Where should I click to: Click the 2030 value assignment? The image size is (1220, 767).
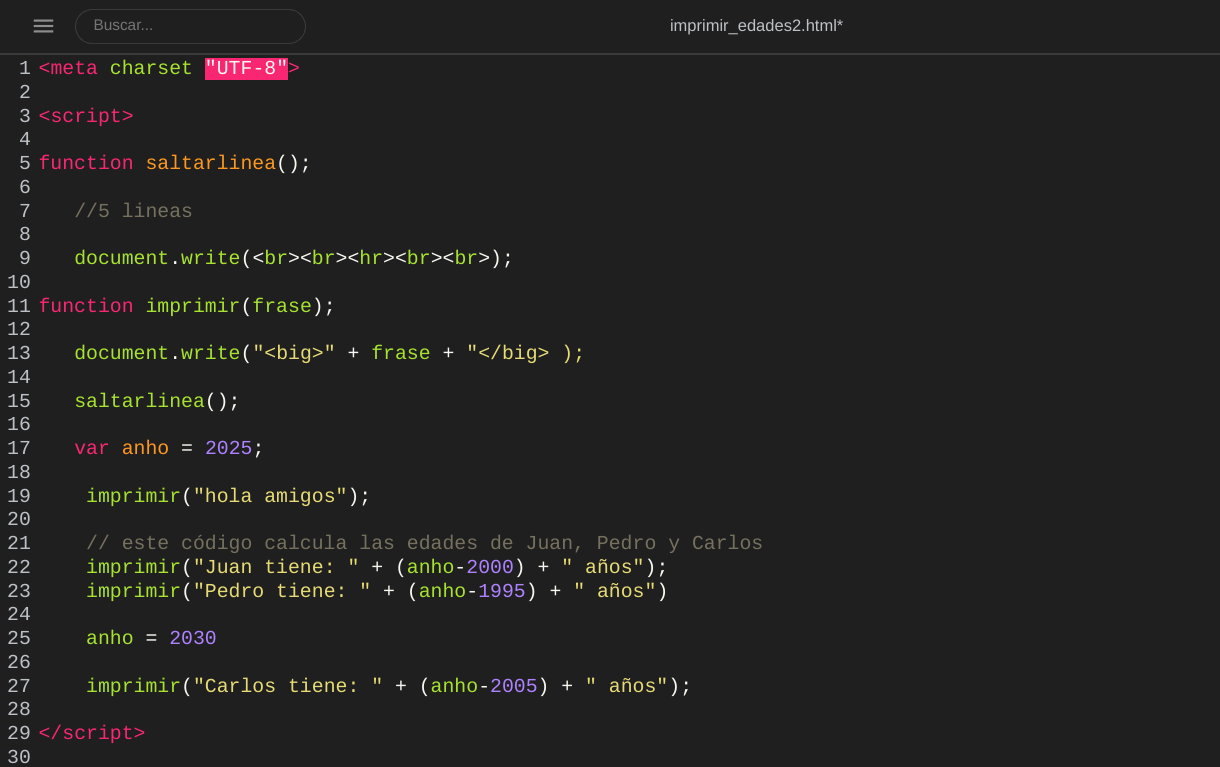coord(192,639)
